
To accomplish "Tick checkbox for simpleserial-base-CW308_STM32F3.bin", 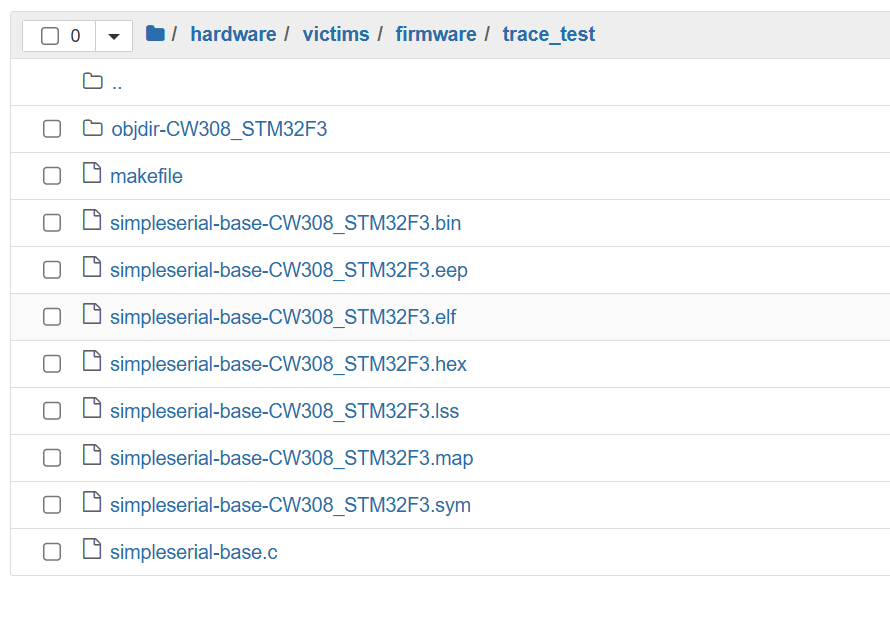I will click(52, 223).
